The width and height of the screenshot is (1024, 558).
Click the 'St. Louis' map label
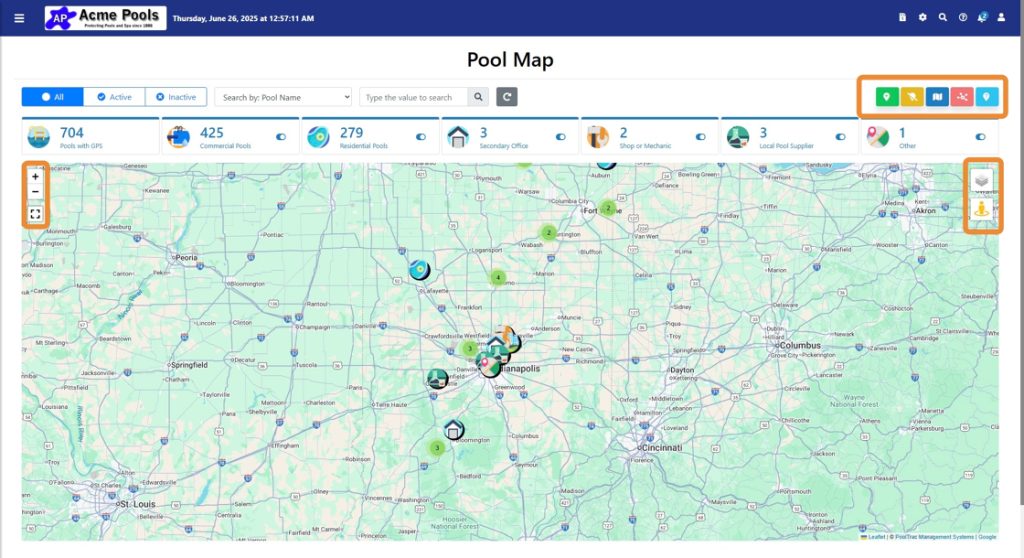tap(136, 504)
